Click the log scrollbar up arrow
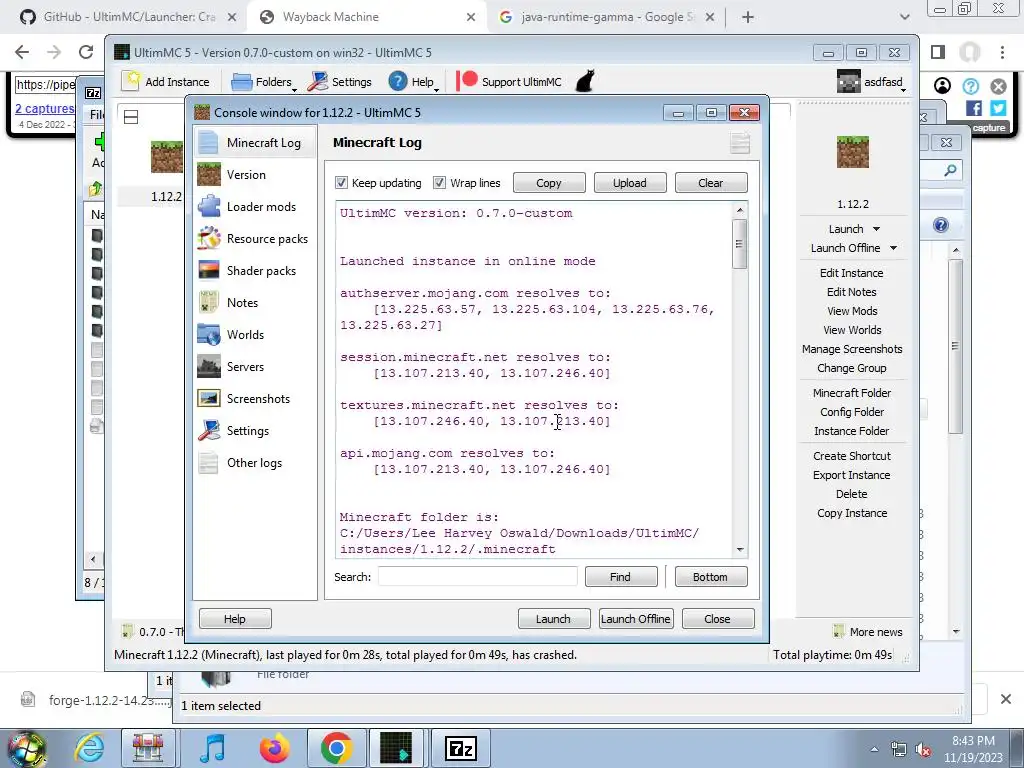Screen dimensions: 1024x768 (x=740, y=210)
